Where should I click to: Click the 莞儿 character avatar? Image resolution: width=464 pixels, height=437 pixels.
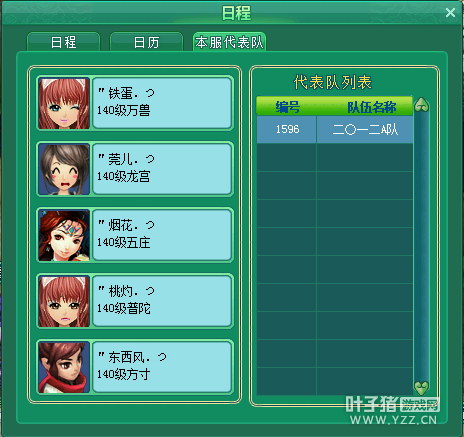click(x=64, y=169)
